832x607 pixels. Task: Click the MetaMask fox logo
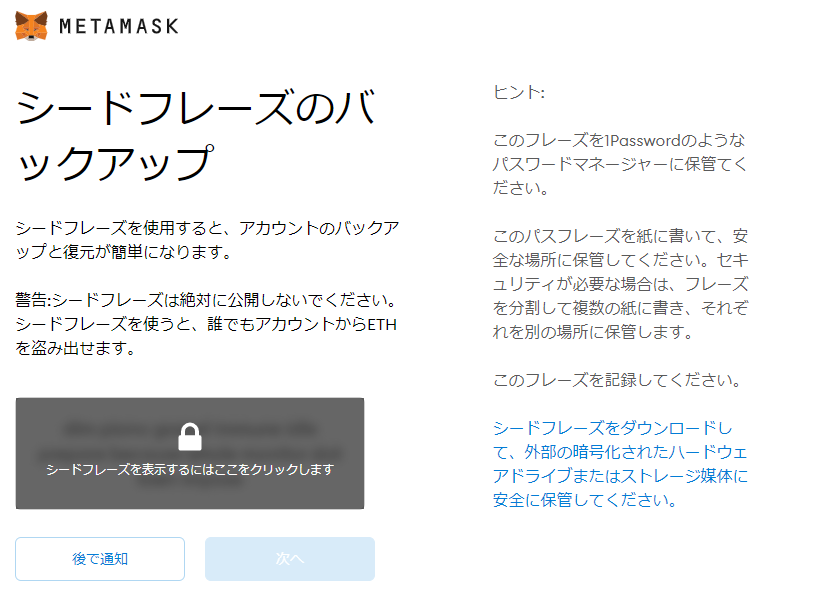click(x=31, y=25)
